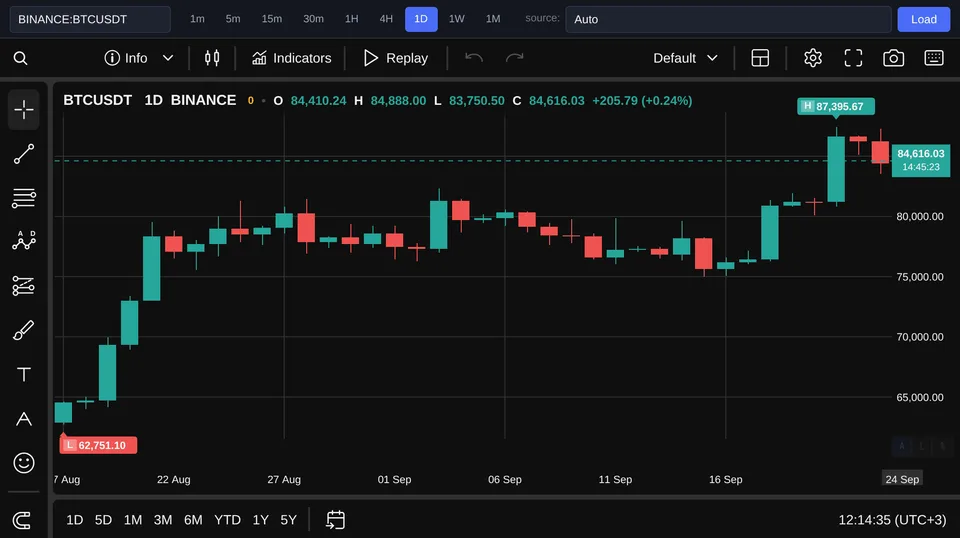Switch to the 5m timeframe
960x538 pixels.
(x=233, y=19)
